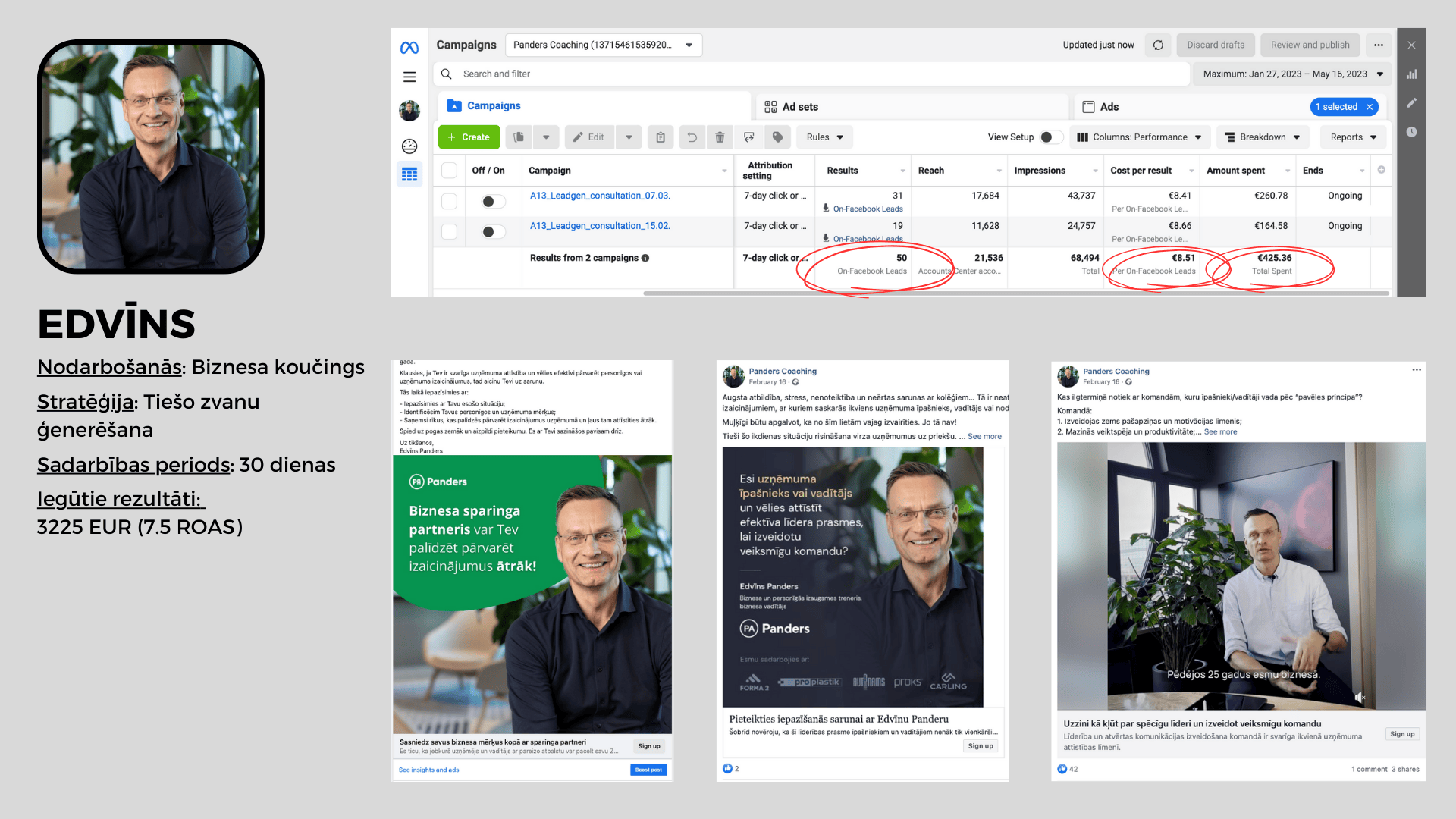The height and width of the screenshot is (819, 1456).
Task: Click the green Create button
Action: (469, 137)
